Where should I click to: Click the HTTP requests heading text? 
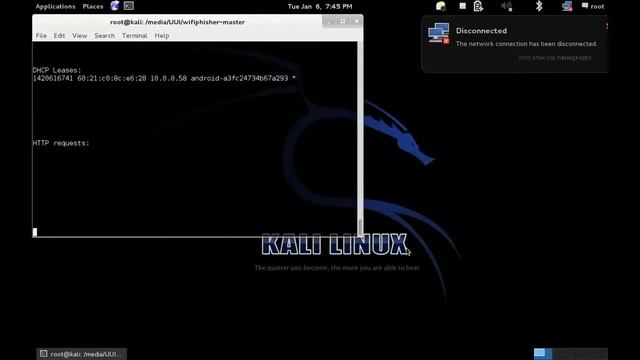(x=61, y=143)
